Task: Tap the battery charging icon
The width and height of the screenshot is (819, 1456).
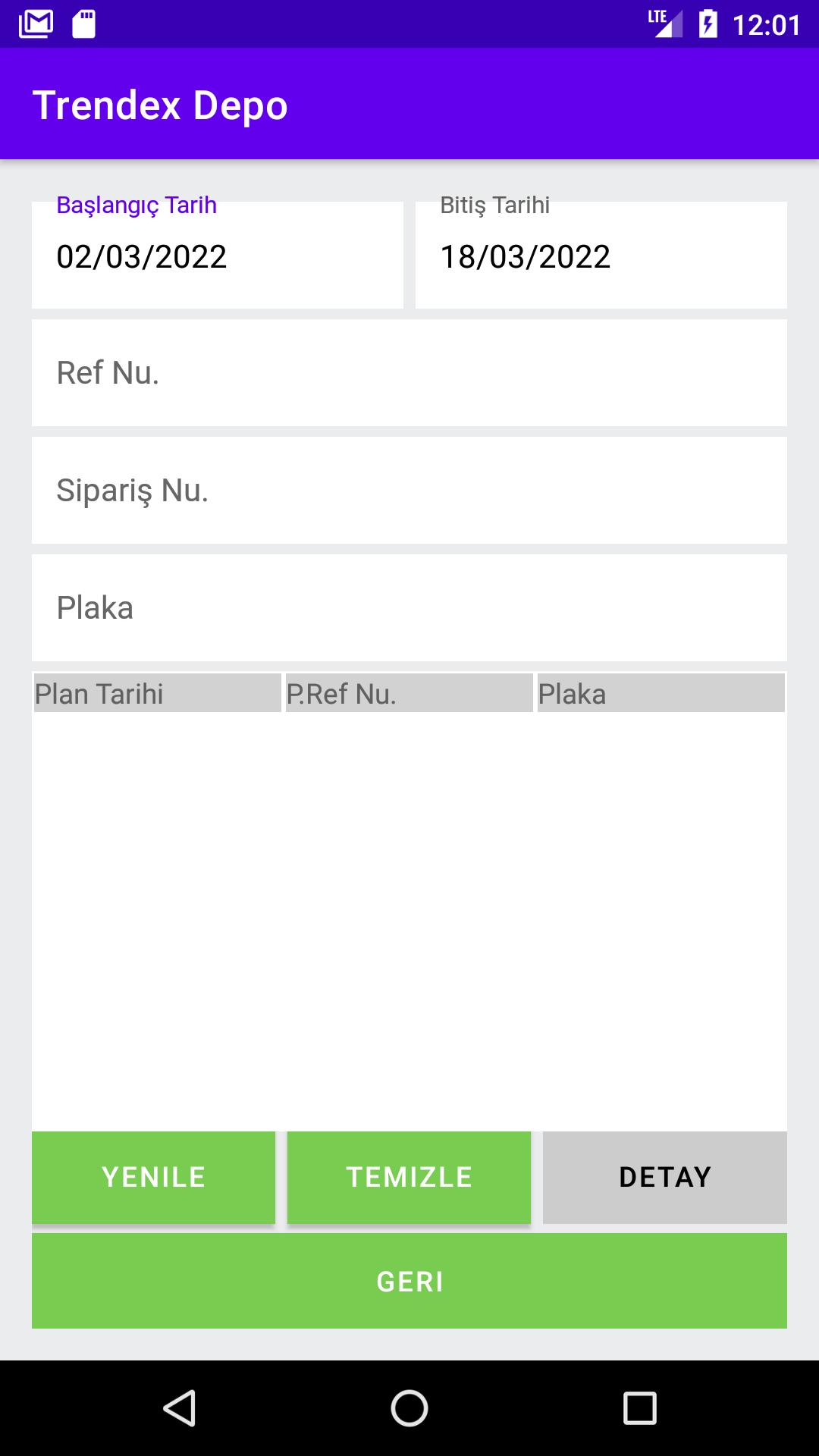Action: coord(708,24)
